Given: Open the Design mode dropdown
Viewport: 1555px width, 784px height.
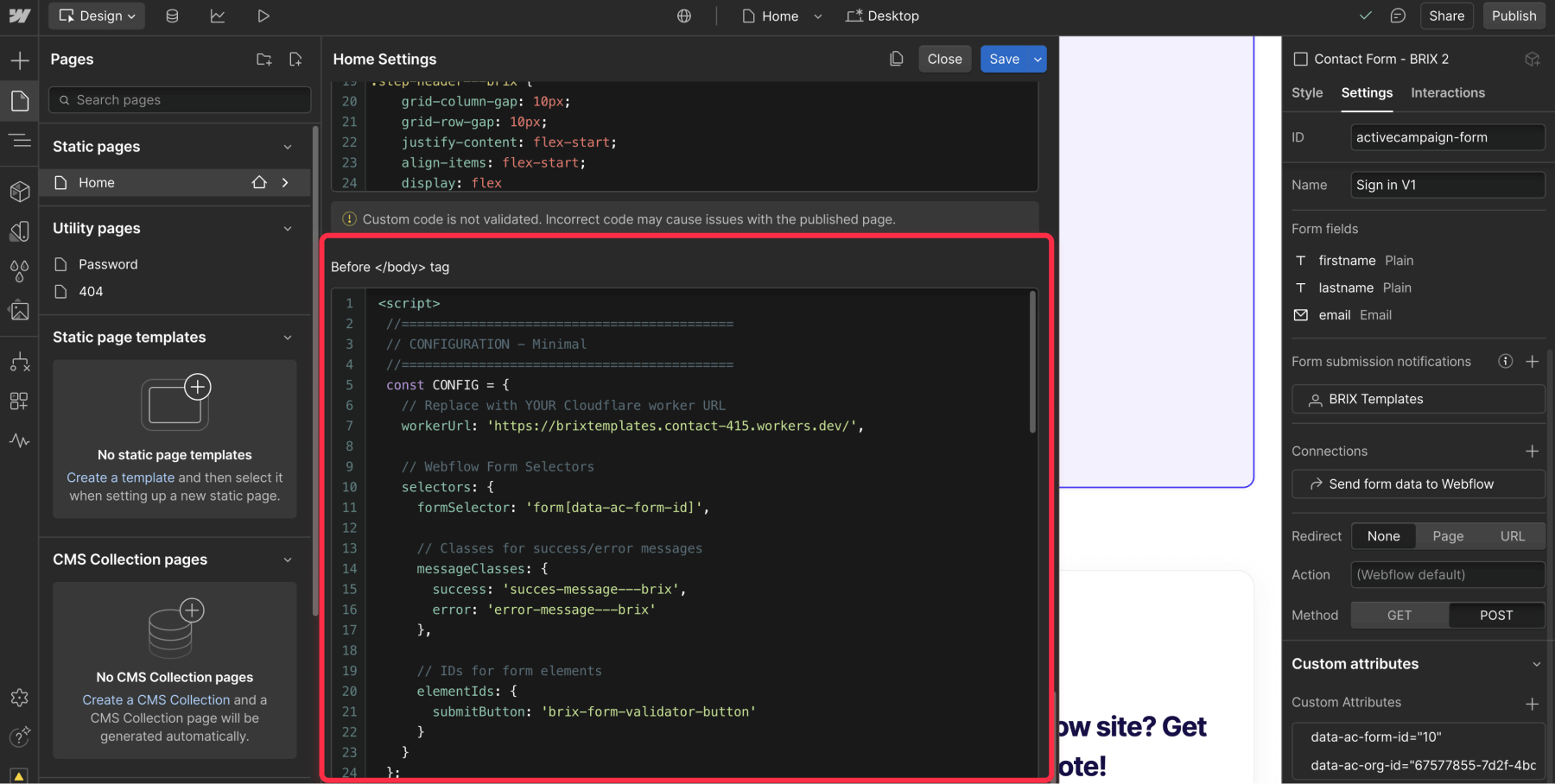Looking at the screenshot, I should [x=97, y=16].
